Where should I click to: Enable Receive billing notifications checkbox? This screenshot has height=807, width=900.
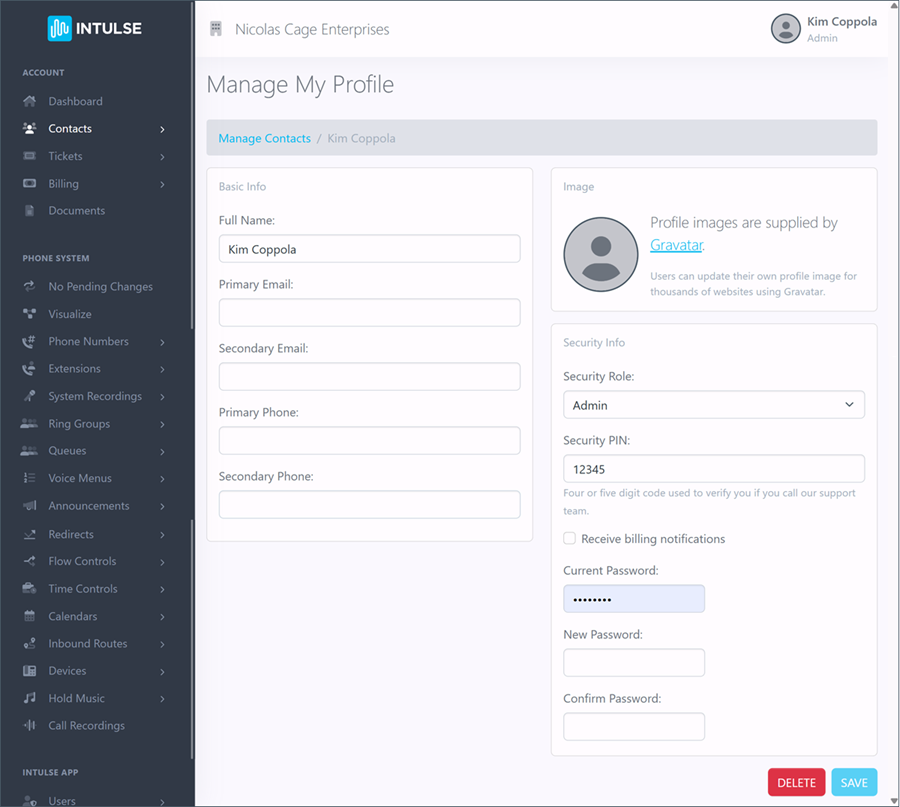tap(569, 538)
